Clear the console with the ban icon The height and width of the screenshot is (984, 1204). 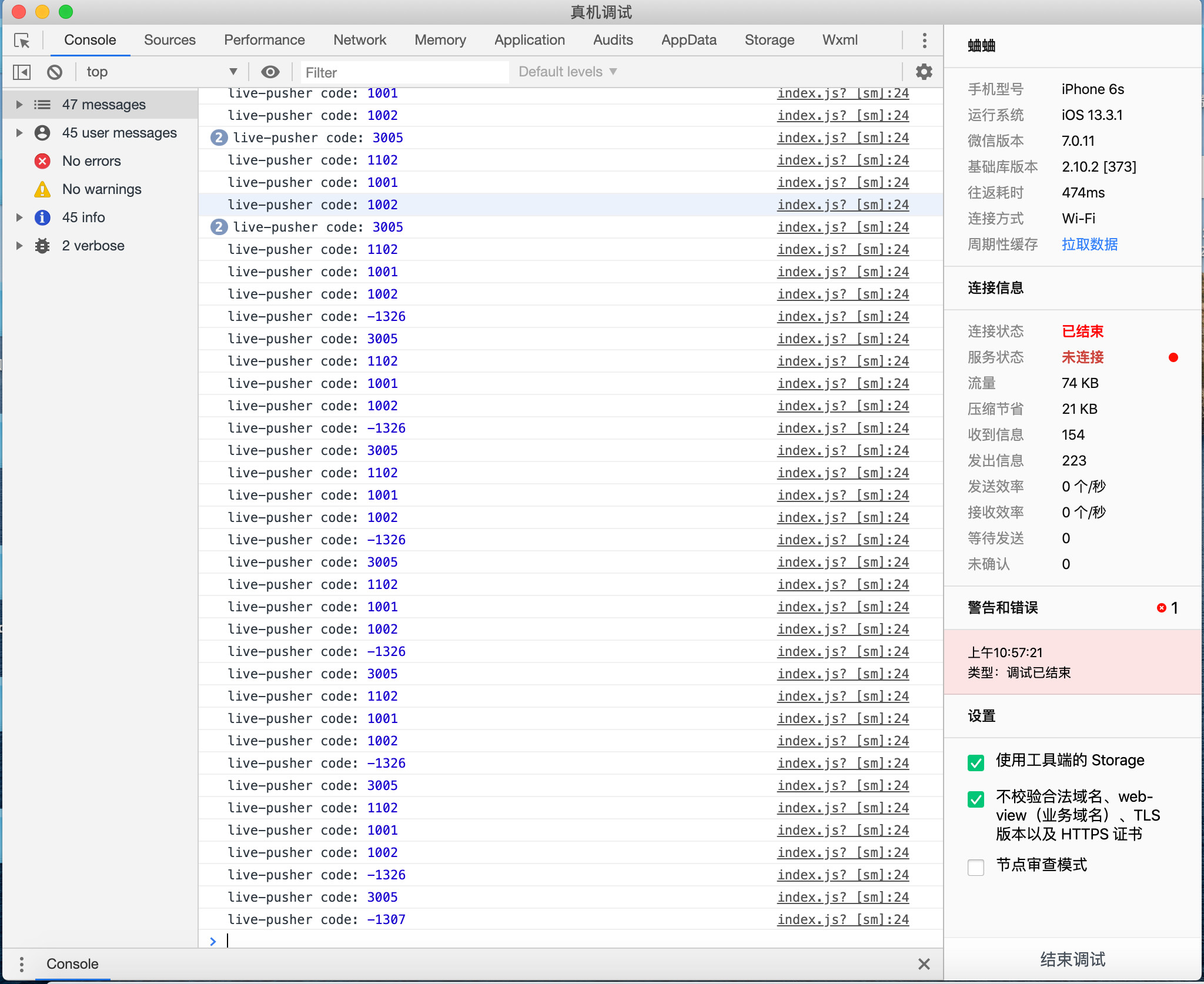coord(55,72)
